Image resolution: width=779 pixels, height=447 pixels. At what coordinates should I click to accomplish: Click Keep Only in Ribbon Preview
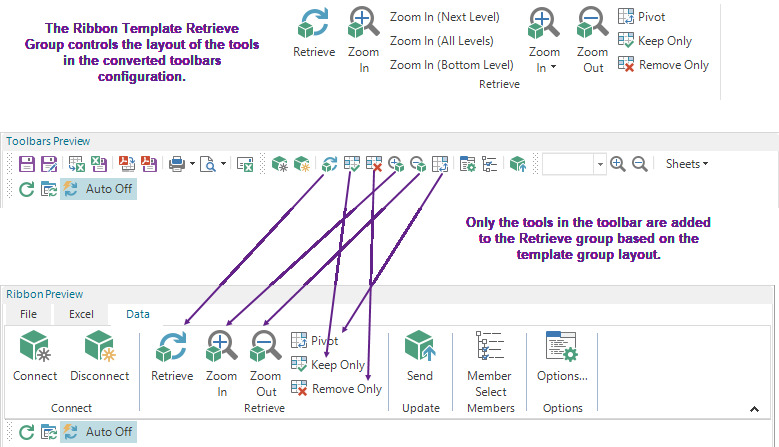point(328,365)
